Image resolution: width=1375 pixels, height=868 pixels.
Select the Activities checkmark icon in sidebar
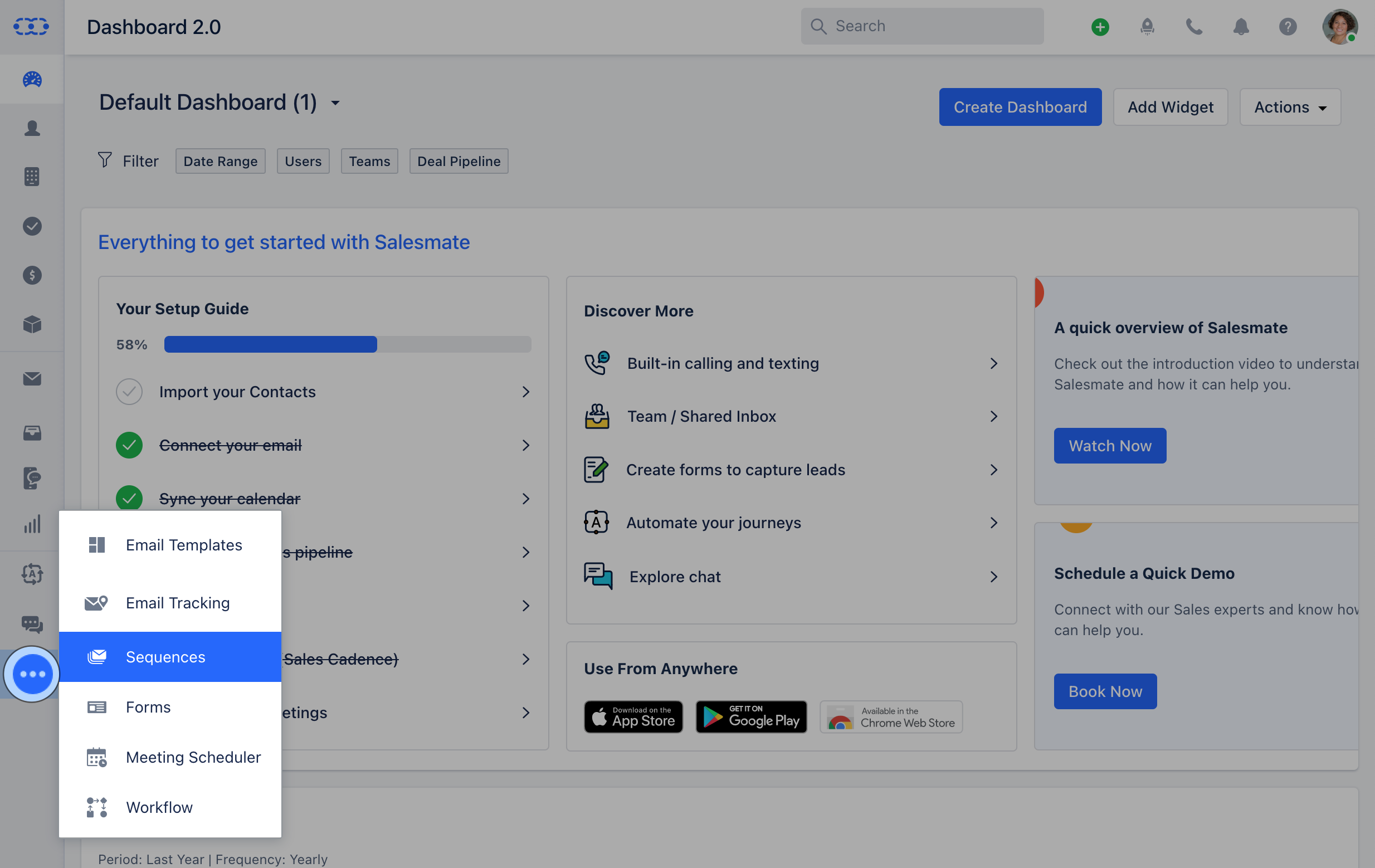point(31,226)
